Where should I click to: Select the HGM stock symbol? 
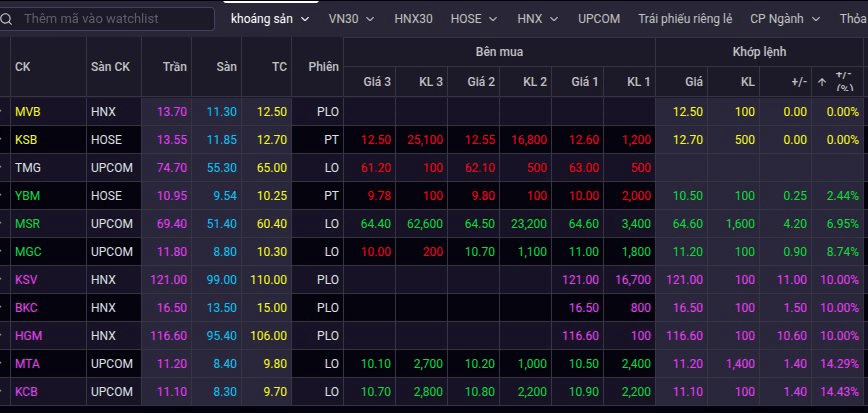[28, 336]
